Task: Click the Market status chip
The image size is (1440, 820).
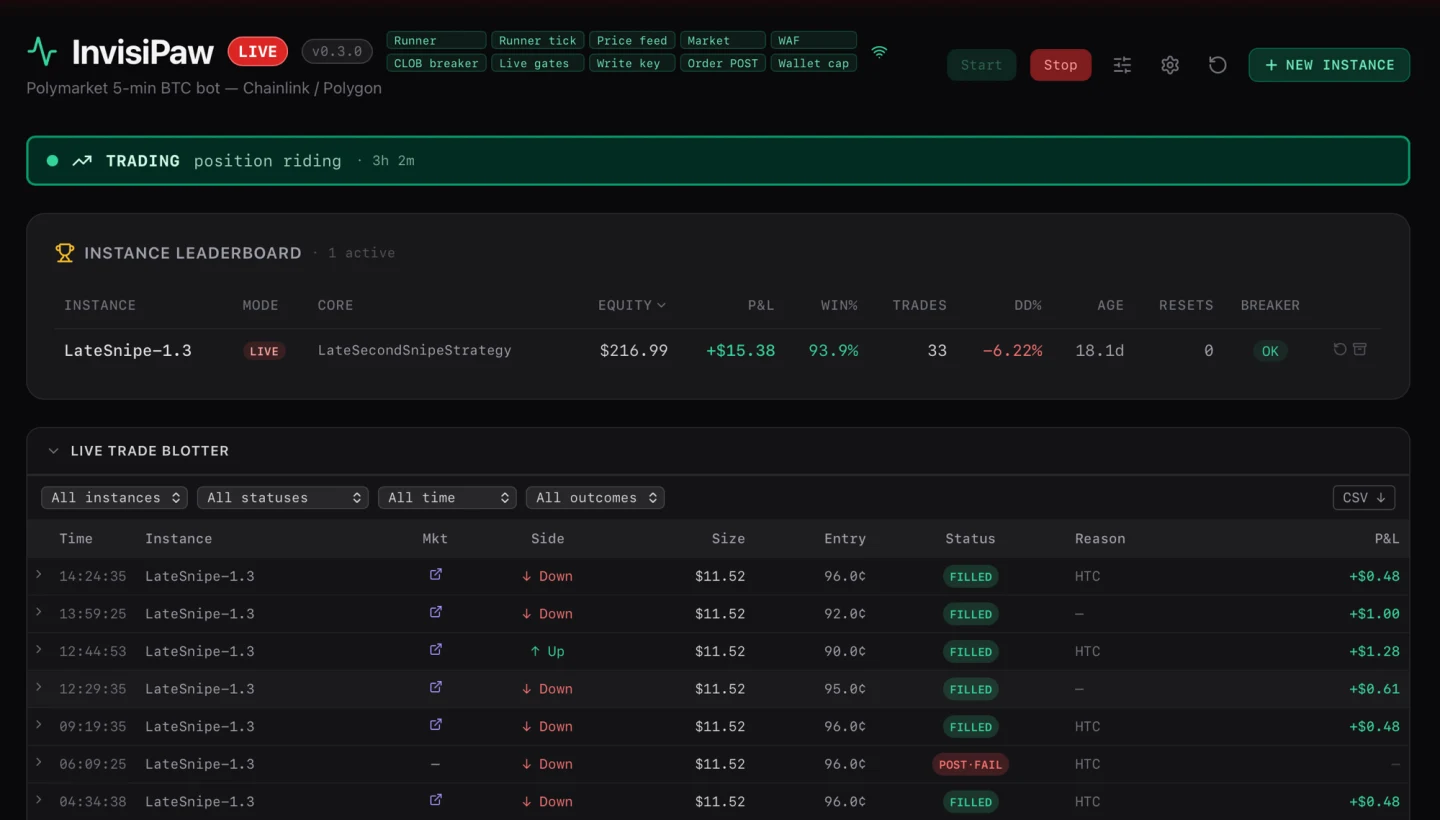Action: 723,40
